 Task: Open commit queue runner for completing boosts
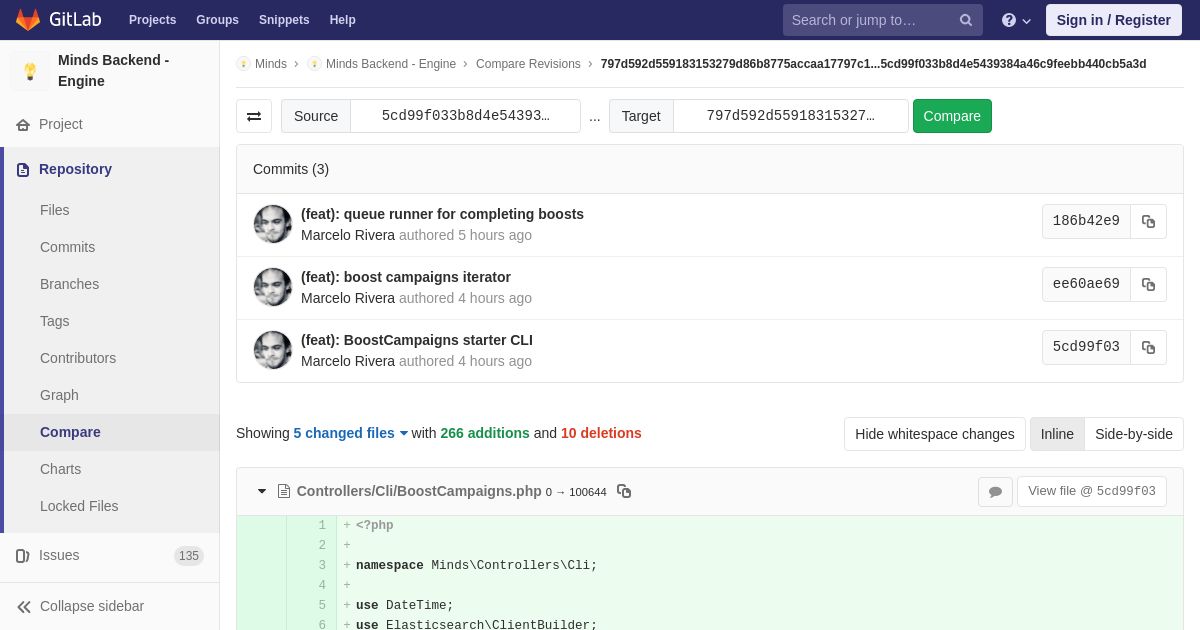click(x=442, y=214)
